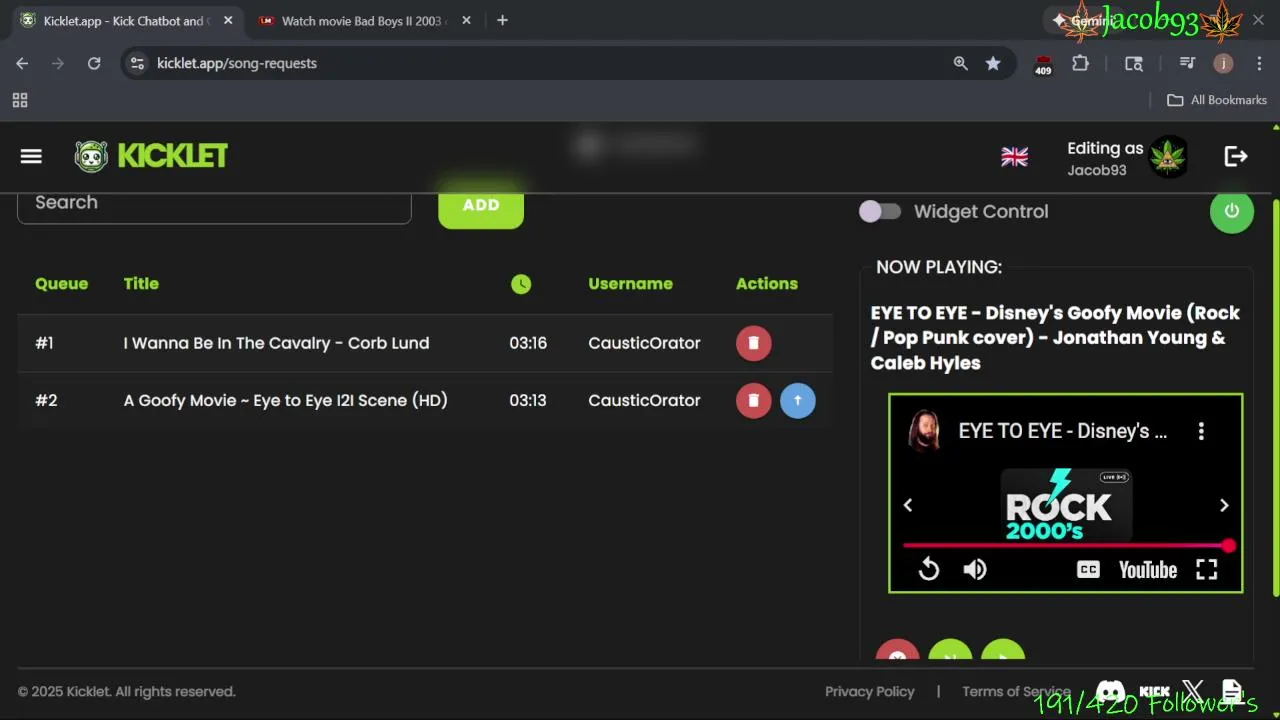Click the song Search input field
This screenshot has width=1280, height=720.
[x=214, y=204]
